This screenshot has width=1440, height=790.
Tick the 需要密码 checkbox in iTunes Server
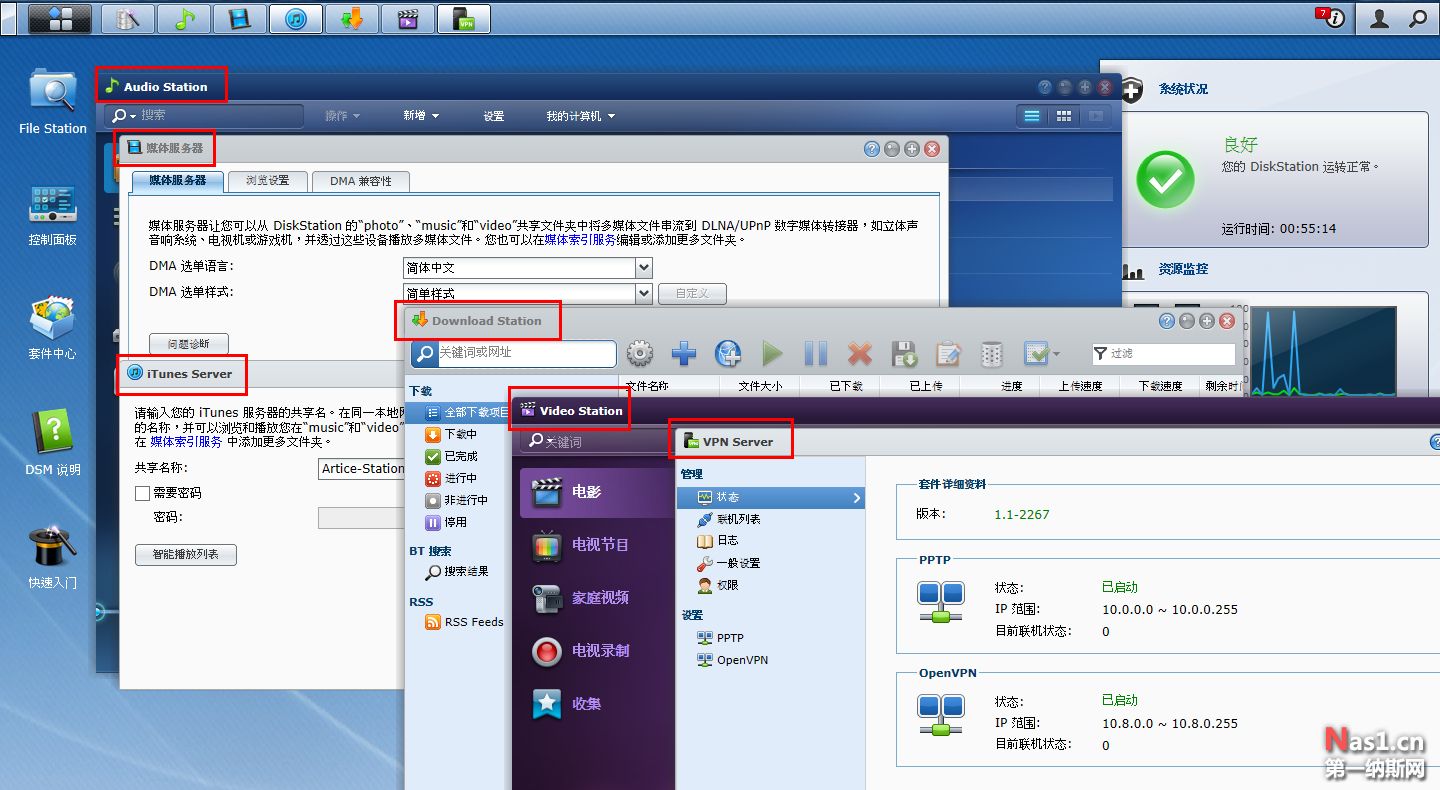tap(142, 493)
